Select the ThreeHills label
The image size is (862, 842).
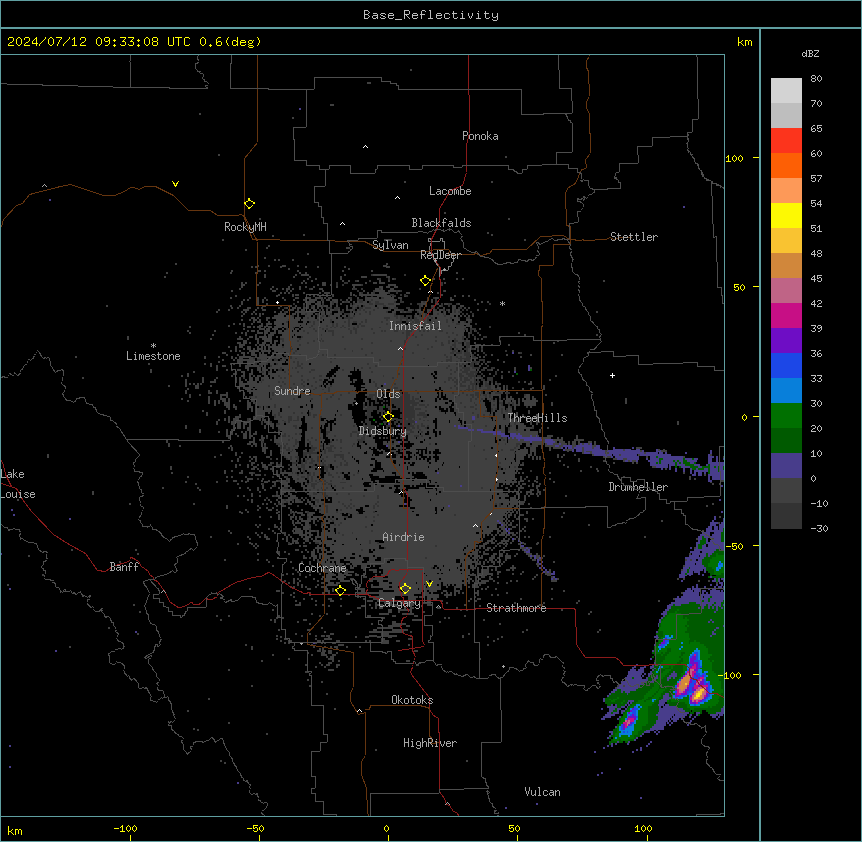coord(537,418)
